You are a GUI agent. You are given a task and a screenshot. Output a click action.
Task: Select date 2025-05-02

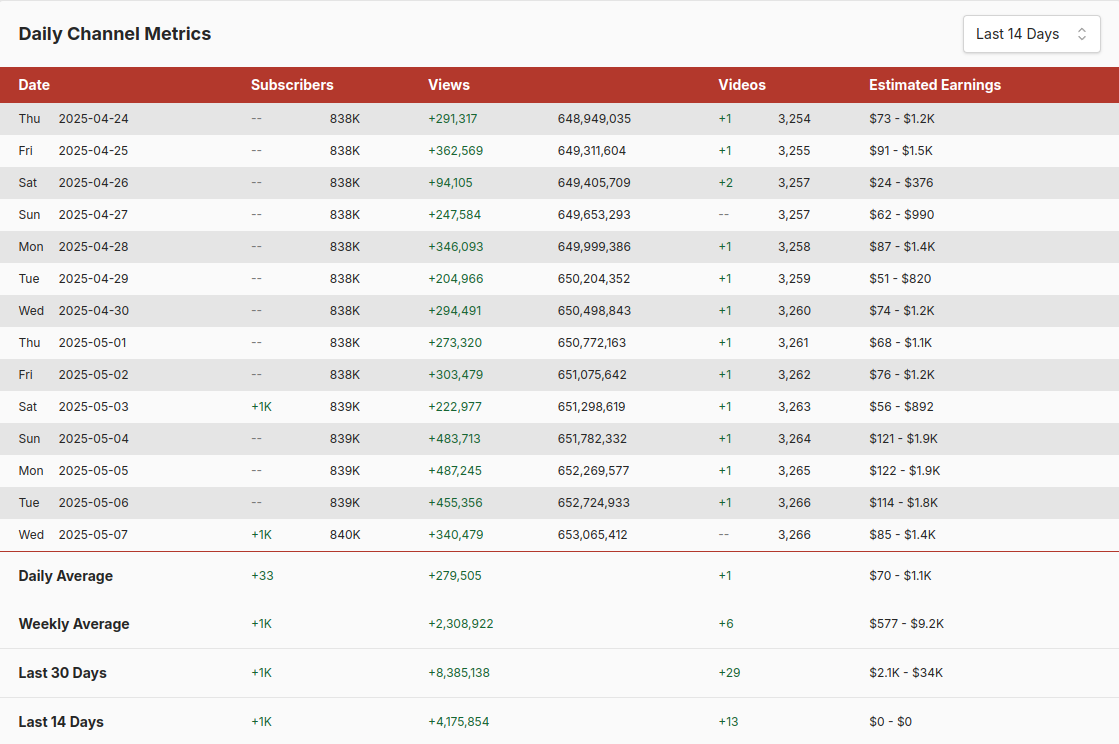[93, 375]
